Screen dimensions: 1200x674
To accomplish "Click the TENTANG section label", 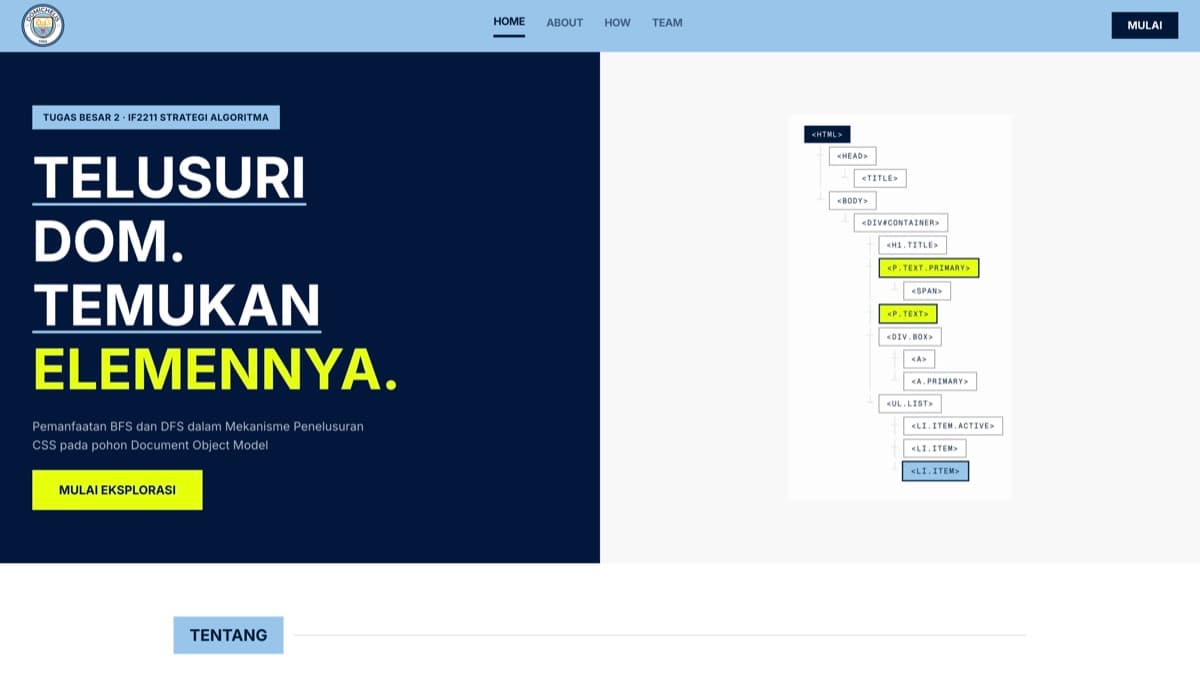I will tap(228, 635).
